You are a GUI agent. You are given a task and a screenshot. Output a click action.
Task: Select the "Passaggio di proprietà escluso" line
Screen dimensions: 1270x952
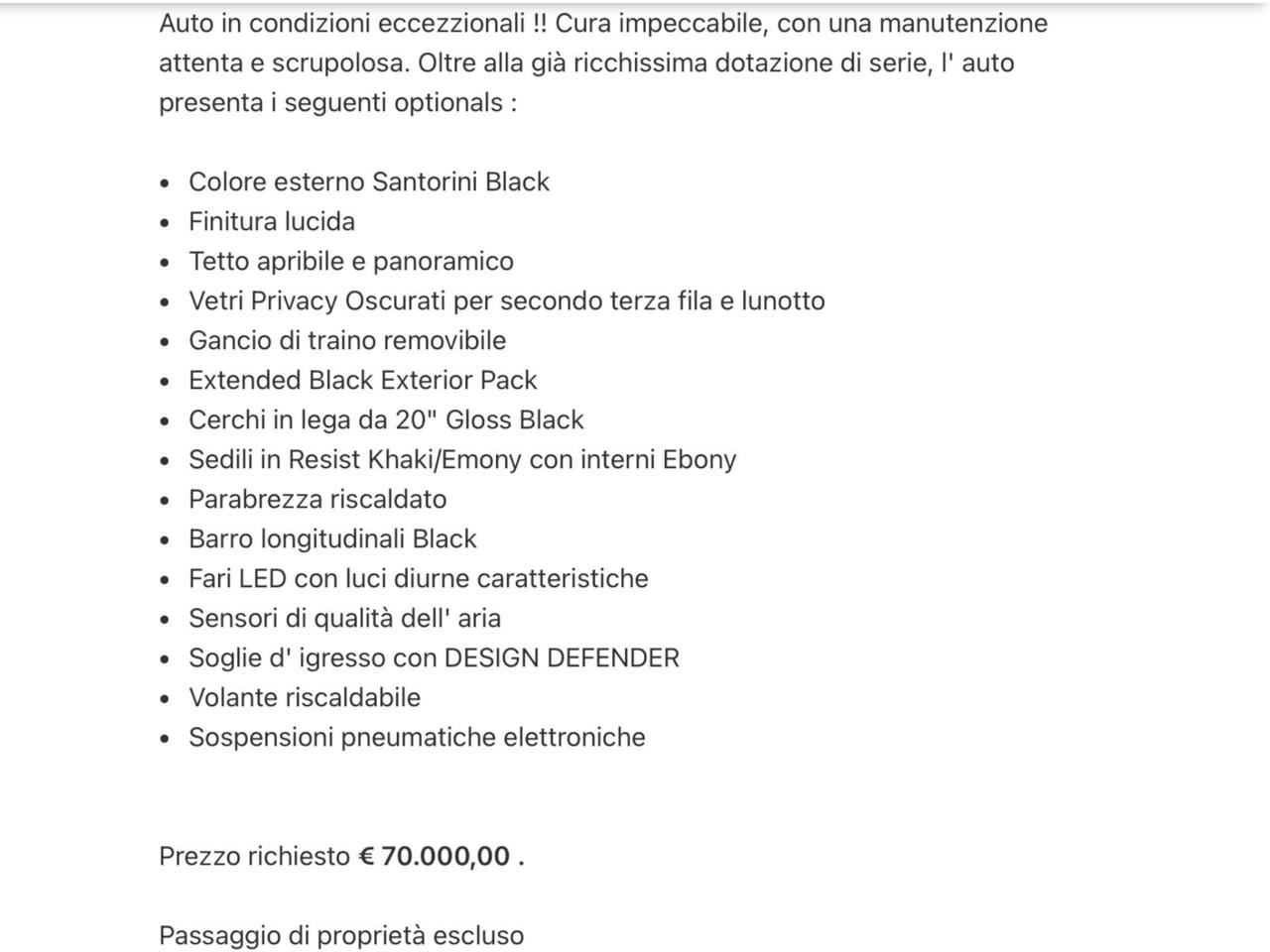click(x=341, y=935)
